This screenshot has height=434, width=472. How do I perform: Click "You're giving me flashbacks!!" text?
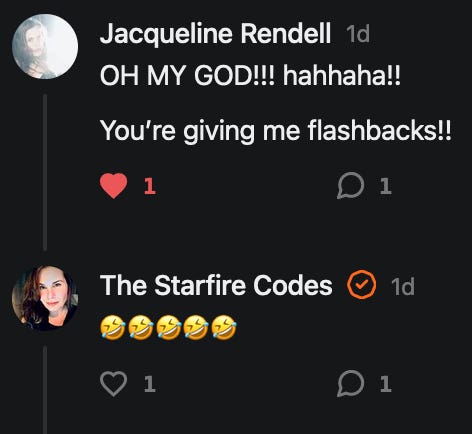click(x=276, y=131)
